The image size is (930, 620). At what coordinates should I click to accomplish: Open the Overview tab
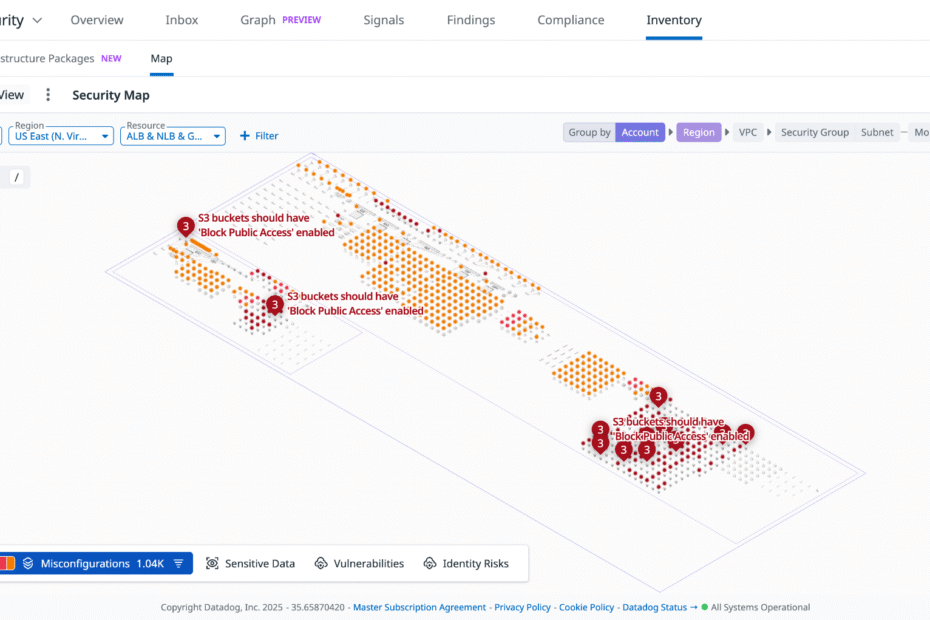[x=97, y=20]
